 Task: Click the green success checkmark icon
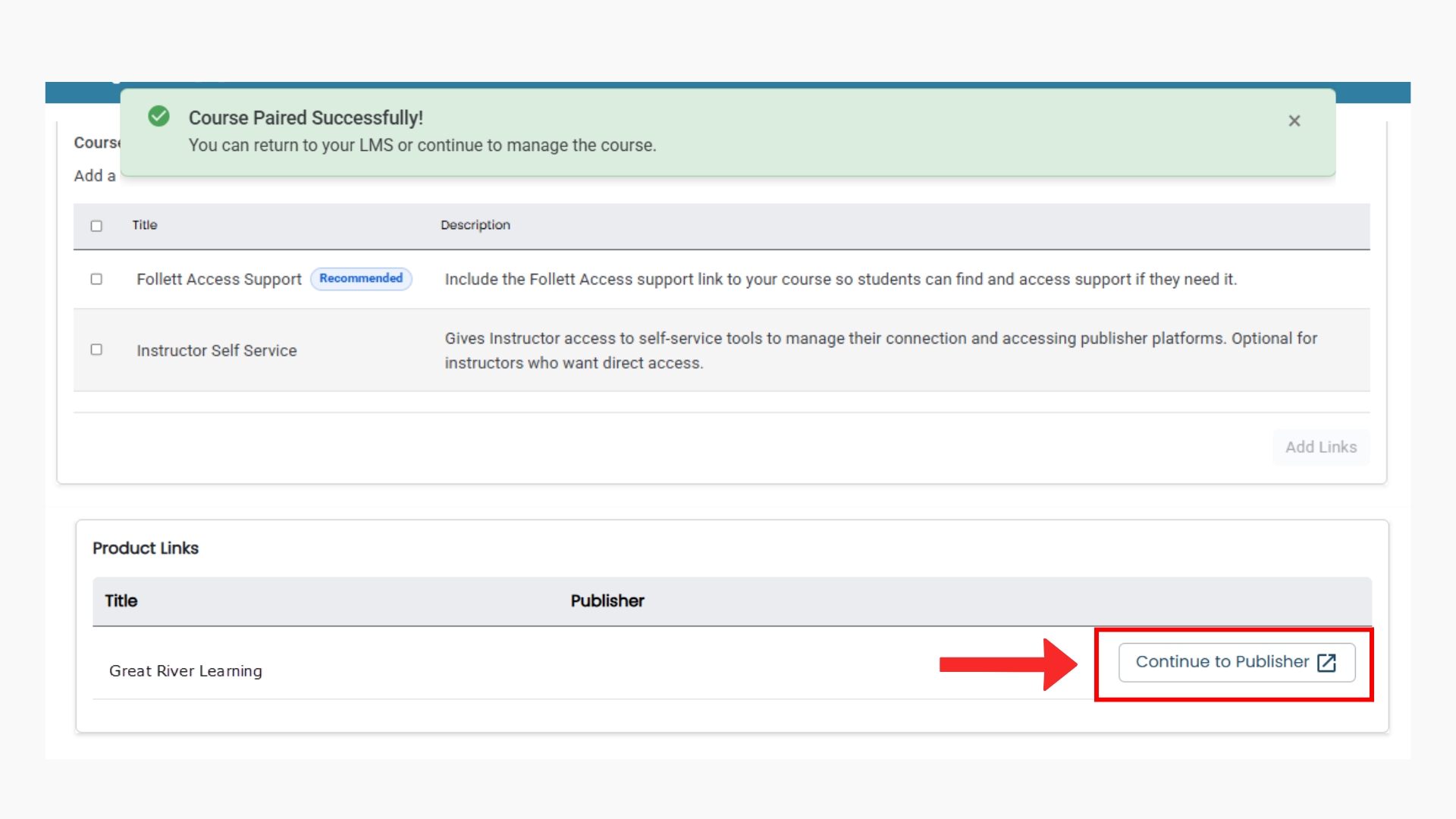(158, 116)
